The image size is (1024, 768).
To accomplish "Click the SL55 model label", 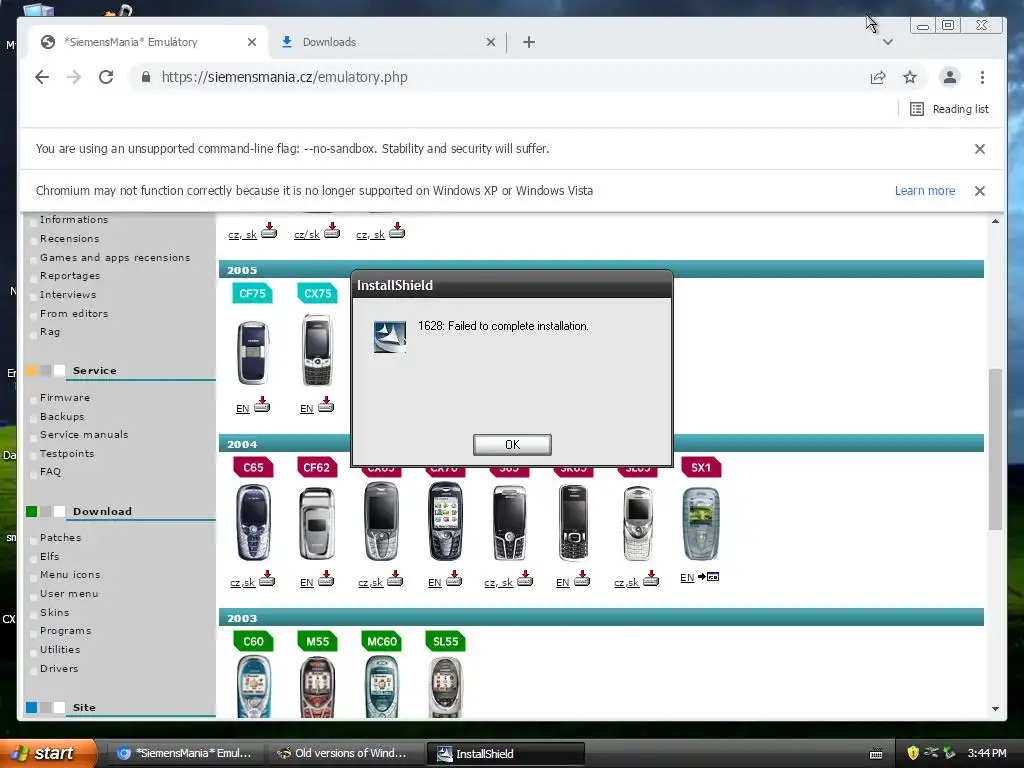I will 445,641.
